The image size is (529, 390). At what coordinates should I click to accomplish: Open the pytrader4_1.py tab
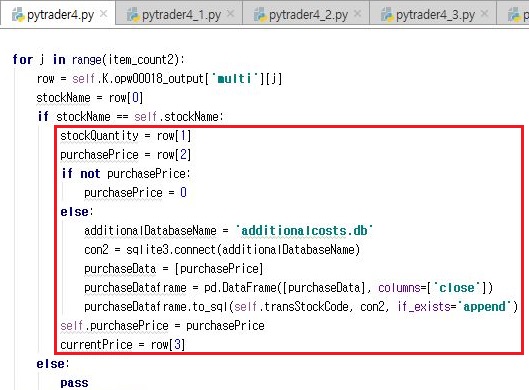[179, 14]
